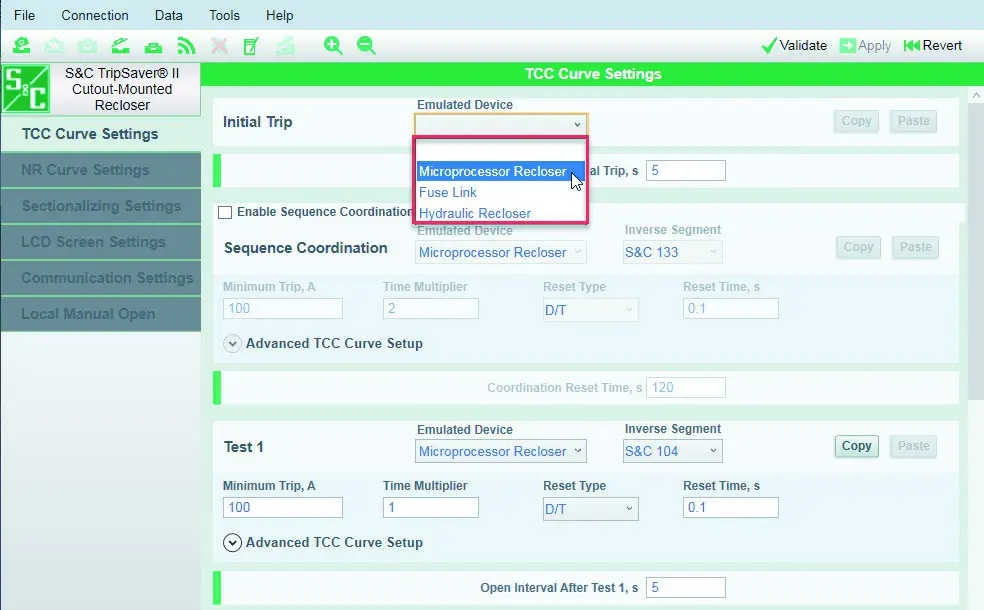Click the vertical scrollbar thumb
The height and width of the screenshot is (610, 984).
coord(976,251)
